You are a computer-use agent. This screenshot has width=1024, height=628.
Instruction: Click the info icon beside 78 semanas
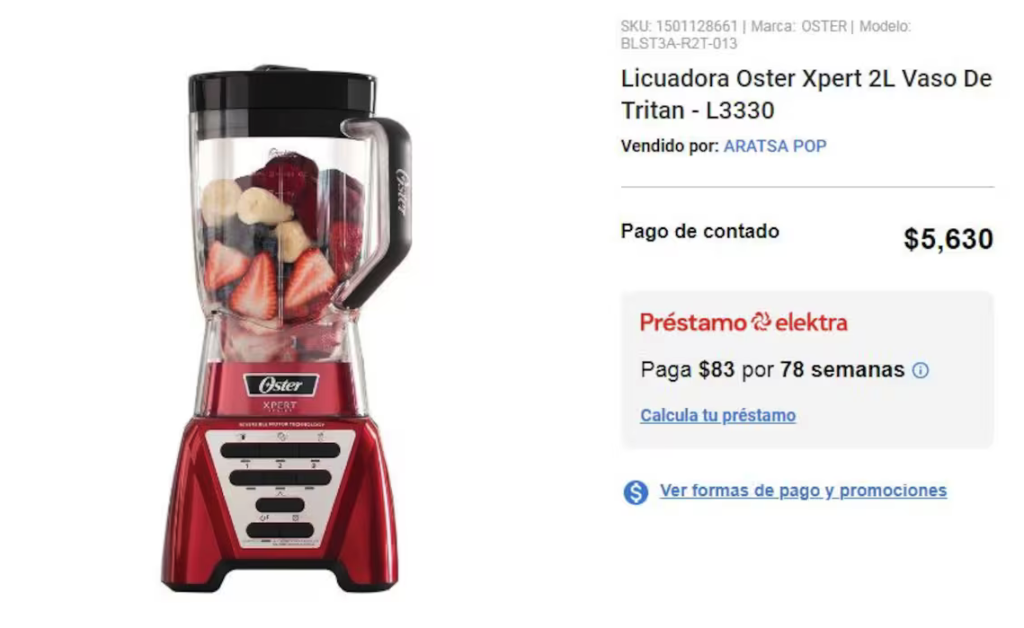point(920,371)
